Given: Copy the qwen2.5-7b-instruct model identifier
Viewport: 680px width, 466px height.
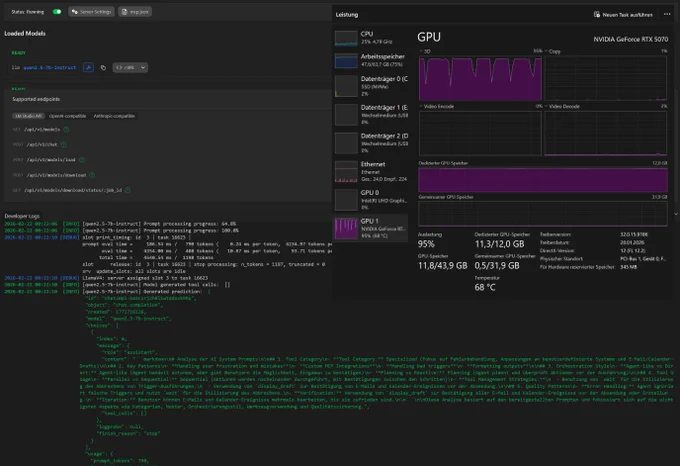Looking at the screenshot, I should point(103,68).
